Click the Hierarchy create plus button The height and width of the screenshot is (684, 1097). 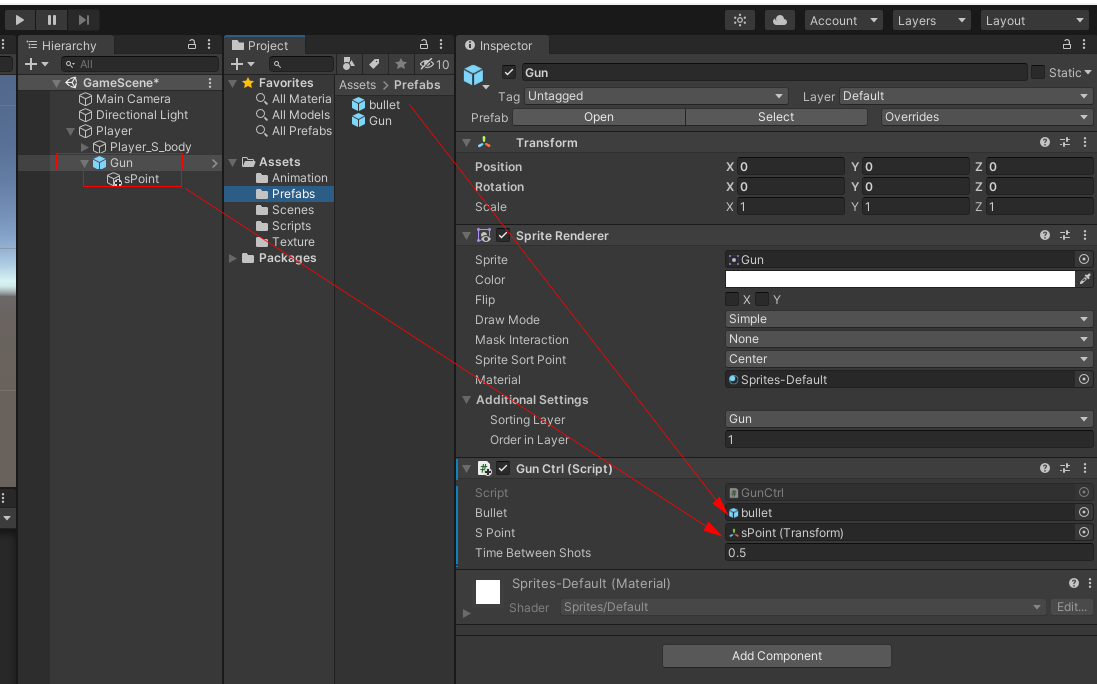(36, 64)
